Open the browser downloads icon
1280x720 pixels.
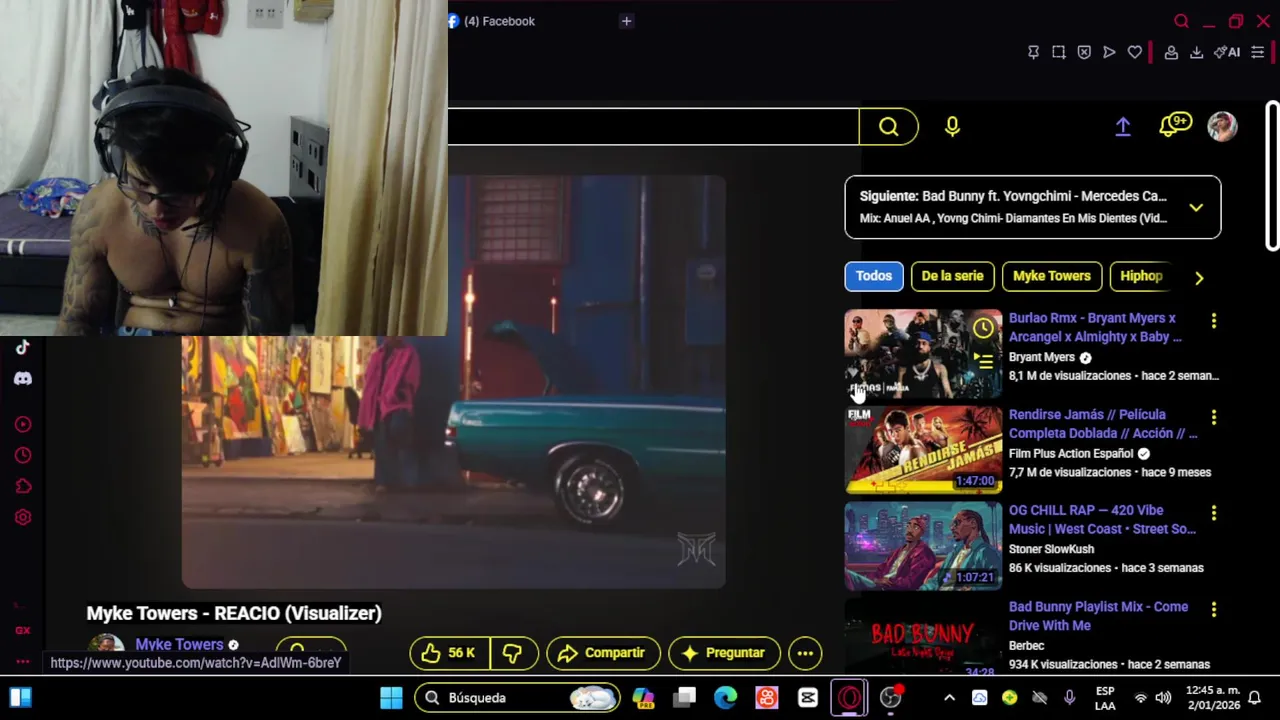(x=1196, y=52)
